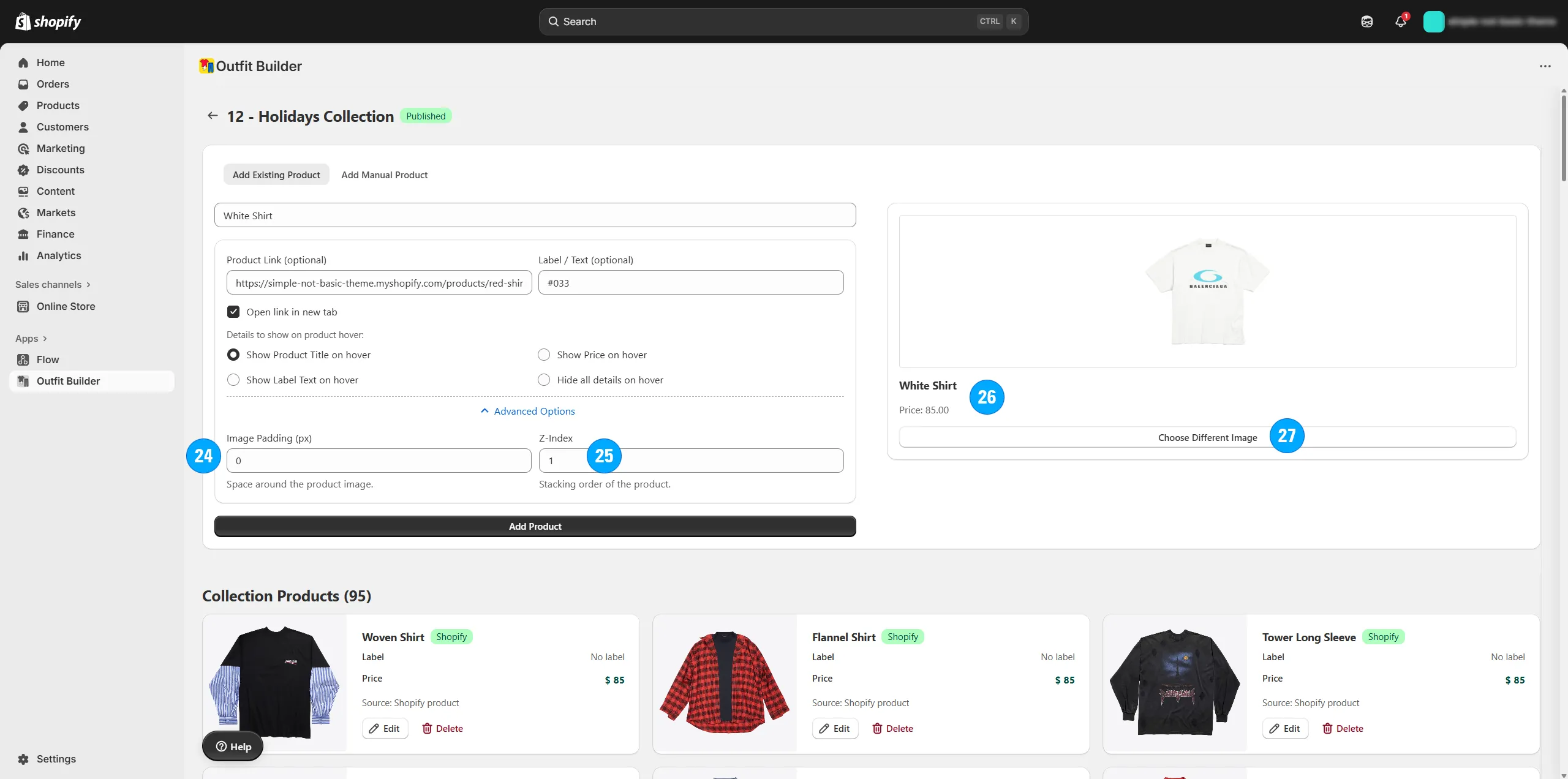1568x779 pixels.
Task: Uncheck Open link in new tab
Action: (x=233, y=312)
